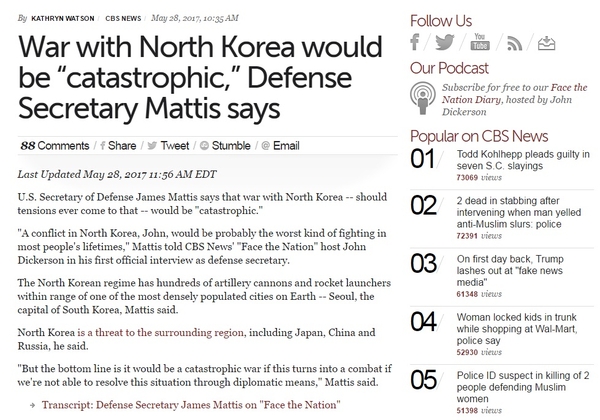
Task: Click the 'Popular on CBS News' heading
Action: [479, 136]
